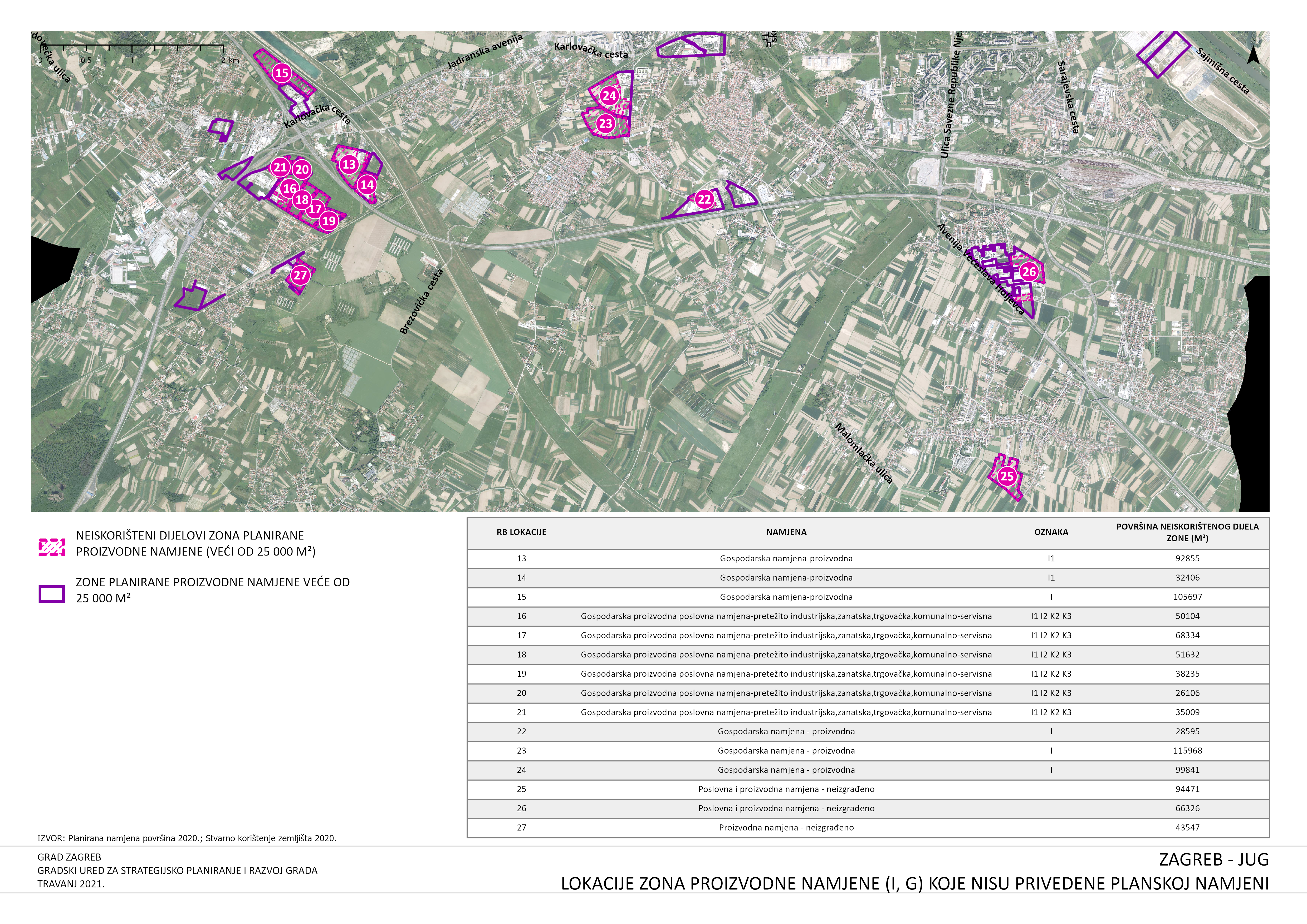
Task: Click location marker number 24
Action: tap(609, 96)
